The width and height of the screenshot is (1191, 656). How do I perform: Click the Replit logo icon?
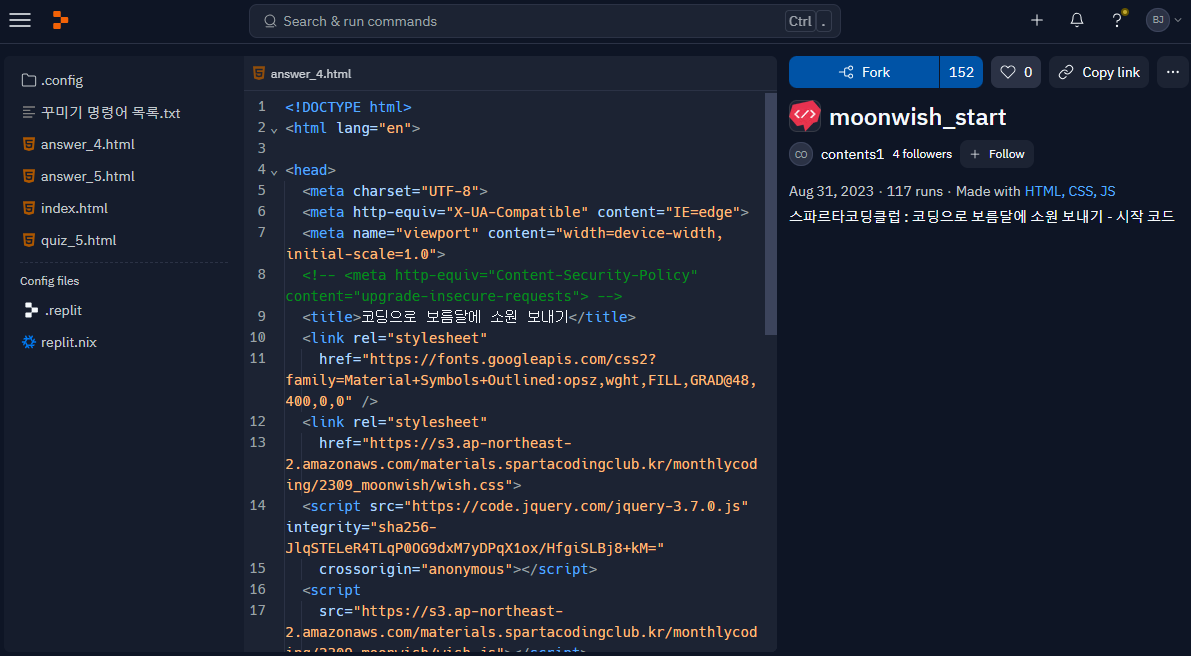pos(61,20)
